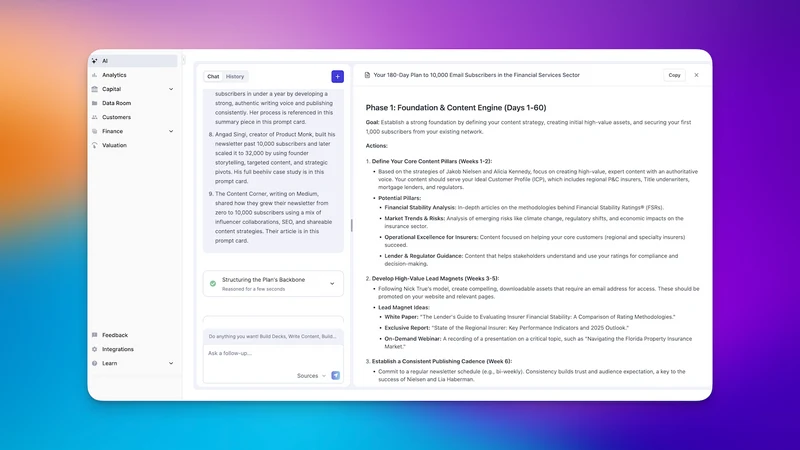
Task: Click the Valuation icon in sidebar
Action: 94,145
